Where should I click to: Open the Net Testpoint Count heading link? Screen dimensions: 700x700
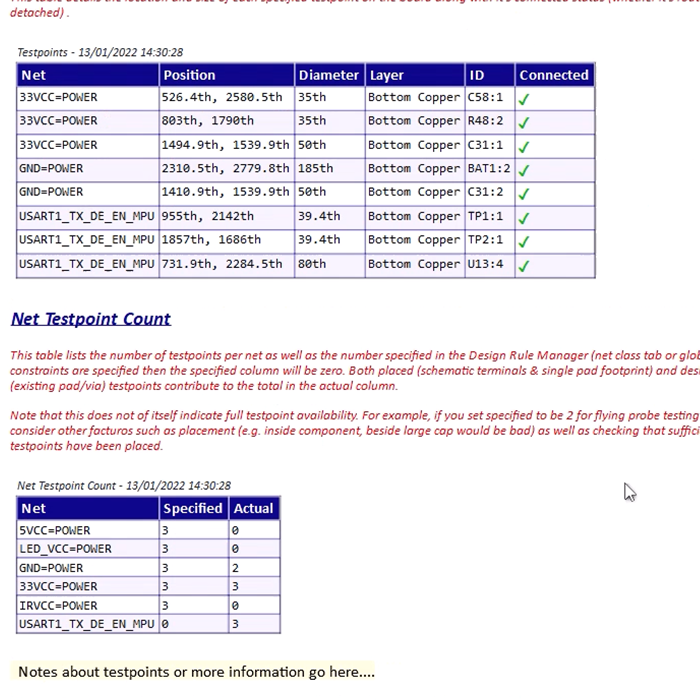pyautogui.click(x=91, y=319)
